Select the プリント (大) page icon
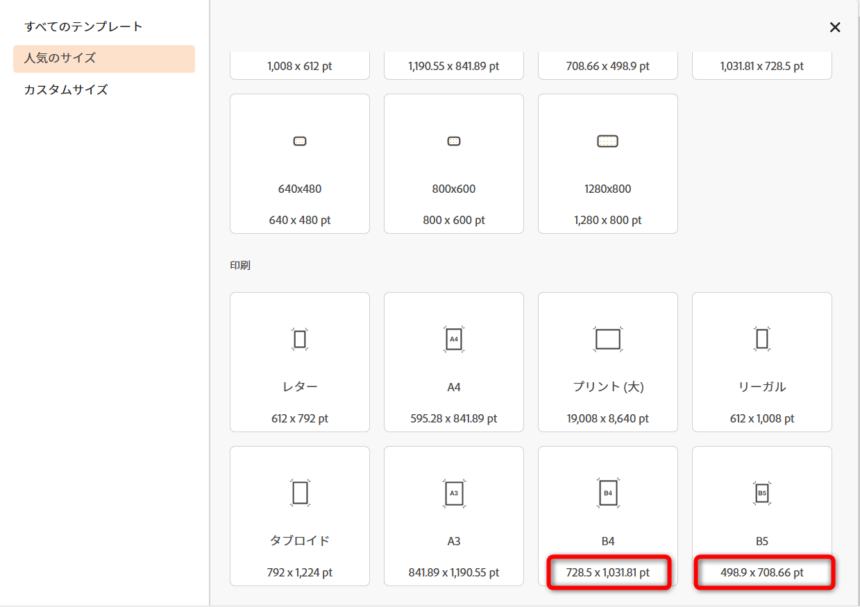Viewport: 860px width, 607px height. point(607,340)
